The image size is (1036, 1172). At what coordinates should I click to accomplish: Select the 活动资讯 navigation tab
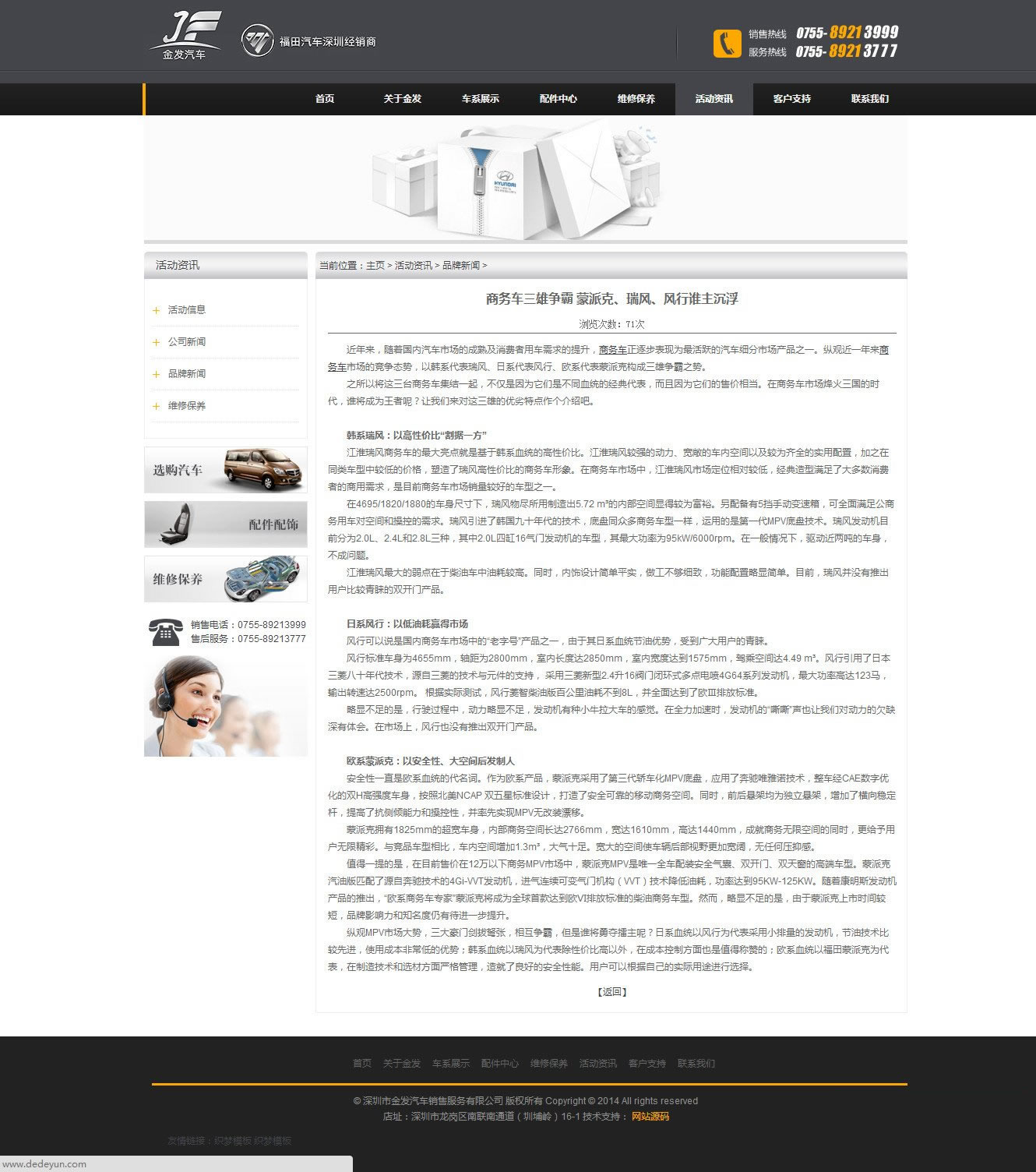coord(714,99)
